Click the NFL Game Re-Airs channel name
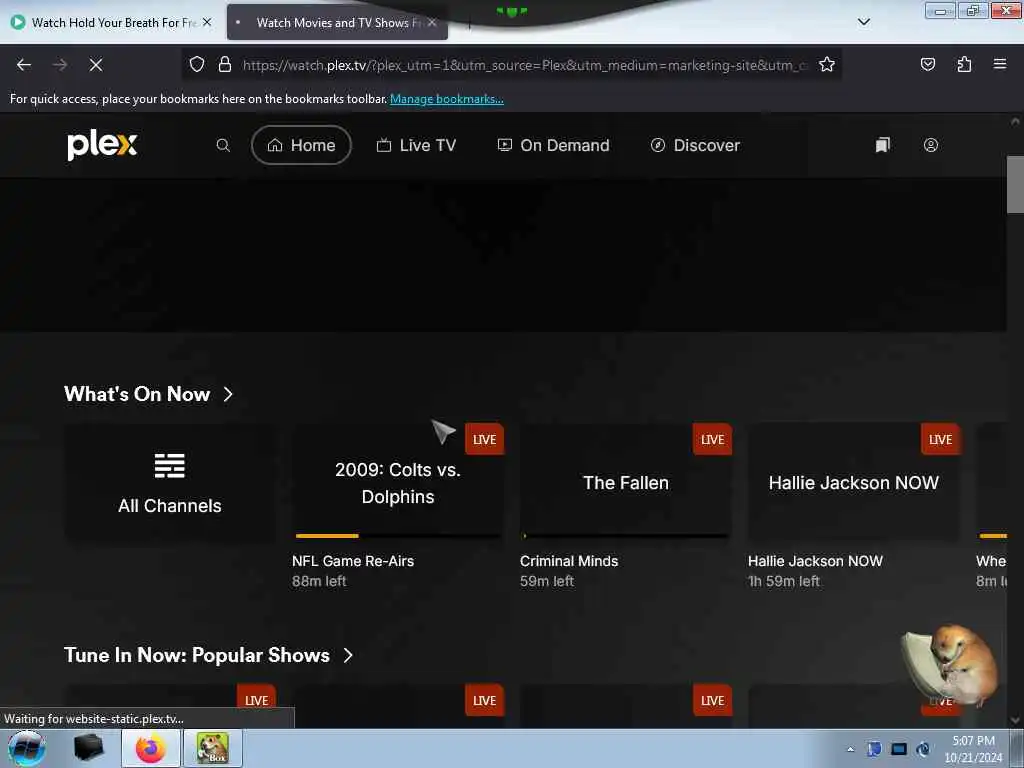This screenshot has width=1024, height=768. [x=353, y=561]
